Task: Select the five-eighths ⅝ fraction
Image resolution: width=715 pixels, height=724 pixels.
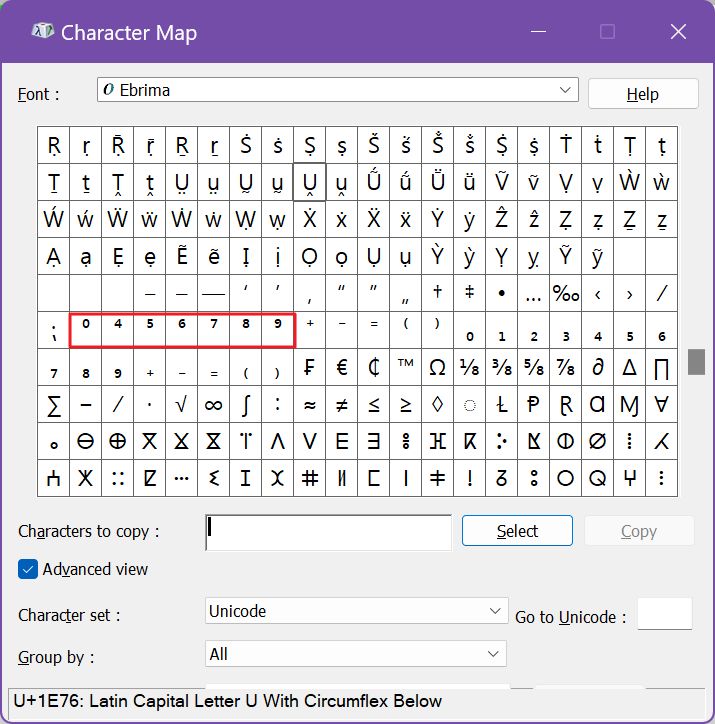Action: (x=534, y=367)
